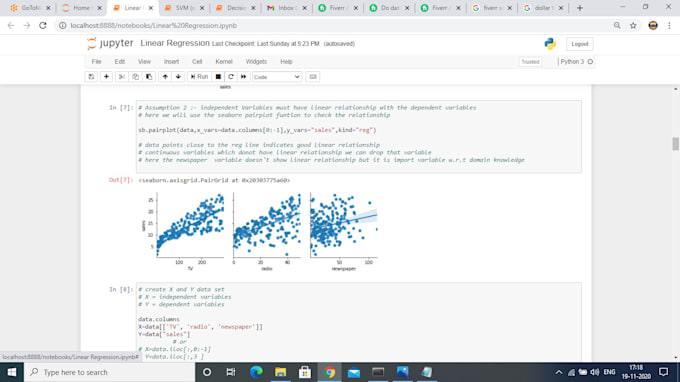The image size is (680, 382).
Task: Interrupt the kernel with stop icon
Action: [218, 77]
